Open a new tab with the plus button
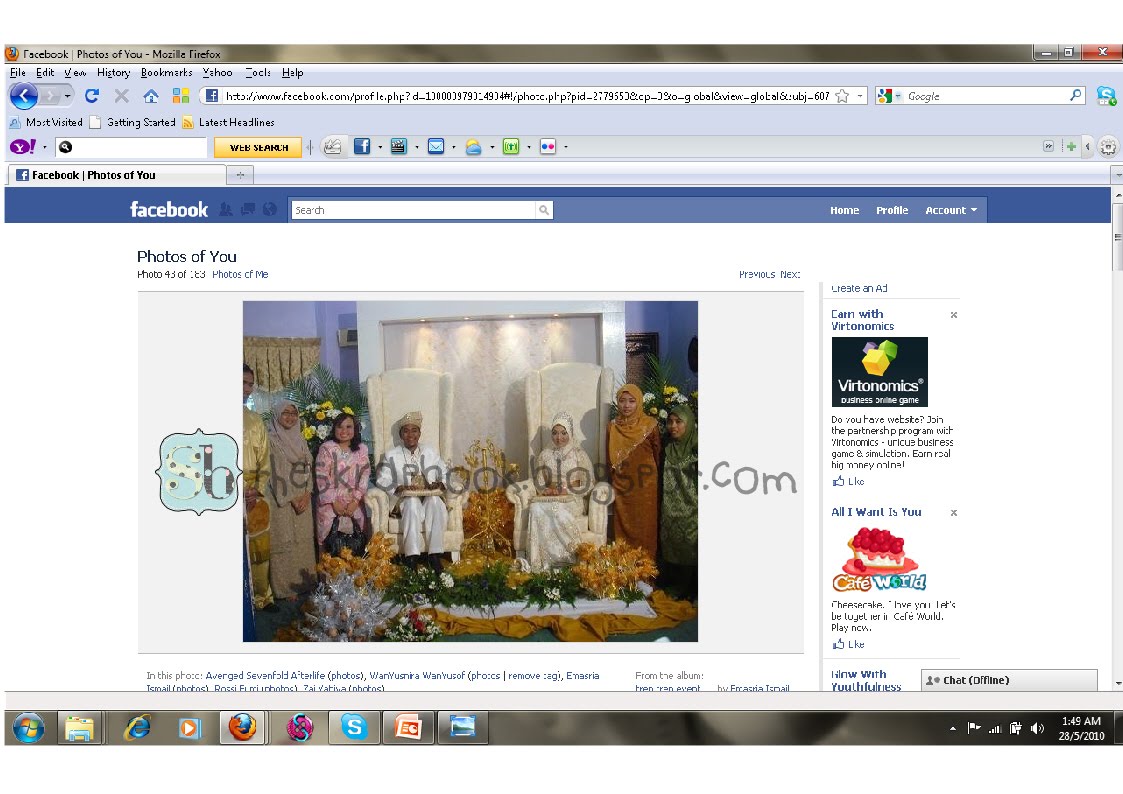 (x=240, y=175)
